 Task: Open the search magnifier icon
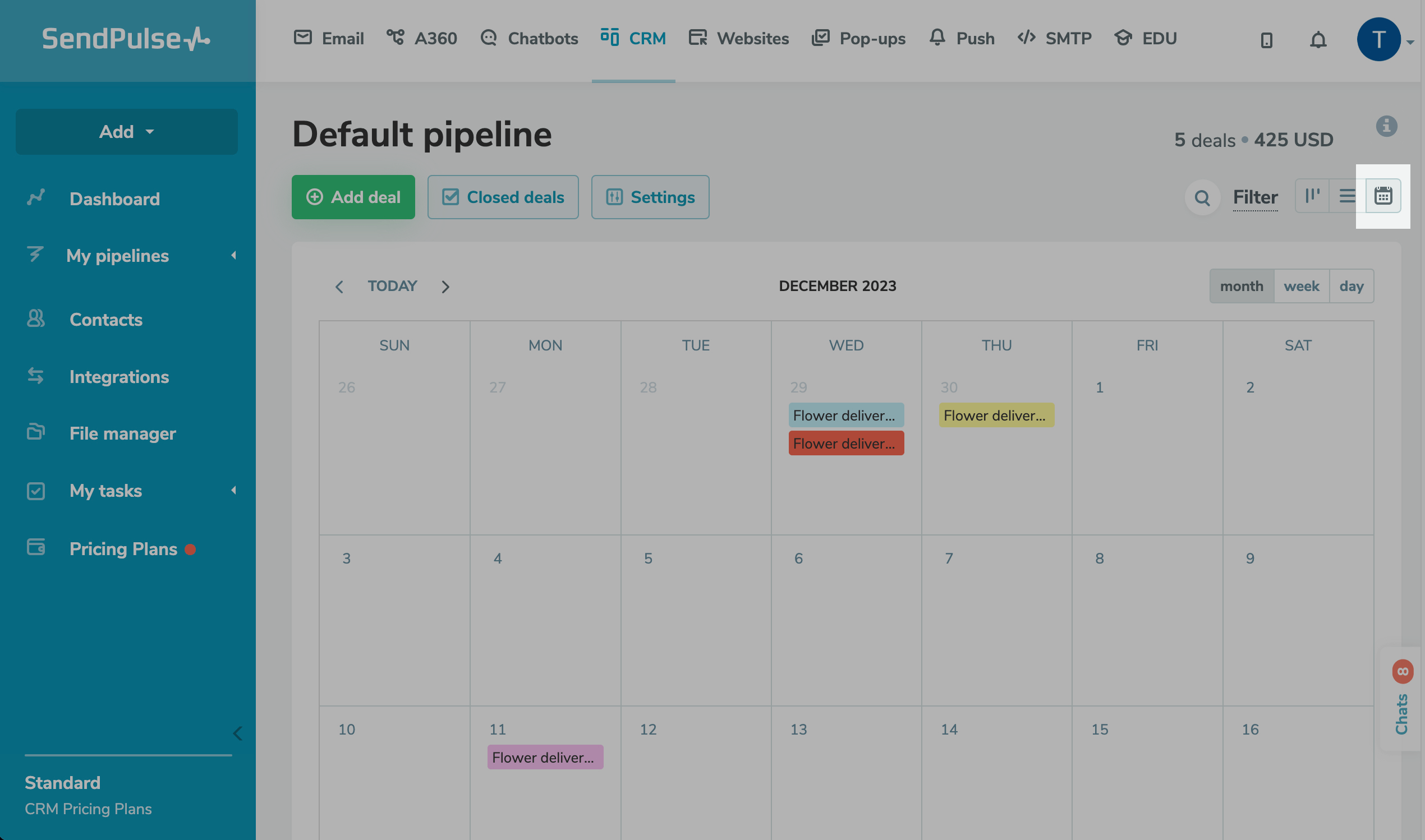tap(1201, 197)
